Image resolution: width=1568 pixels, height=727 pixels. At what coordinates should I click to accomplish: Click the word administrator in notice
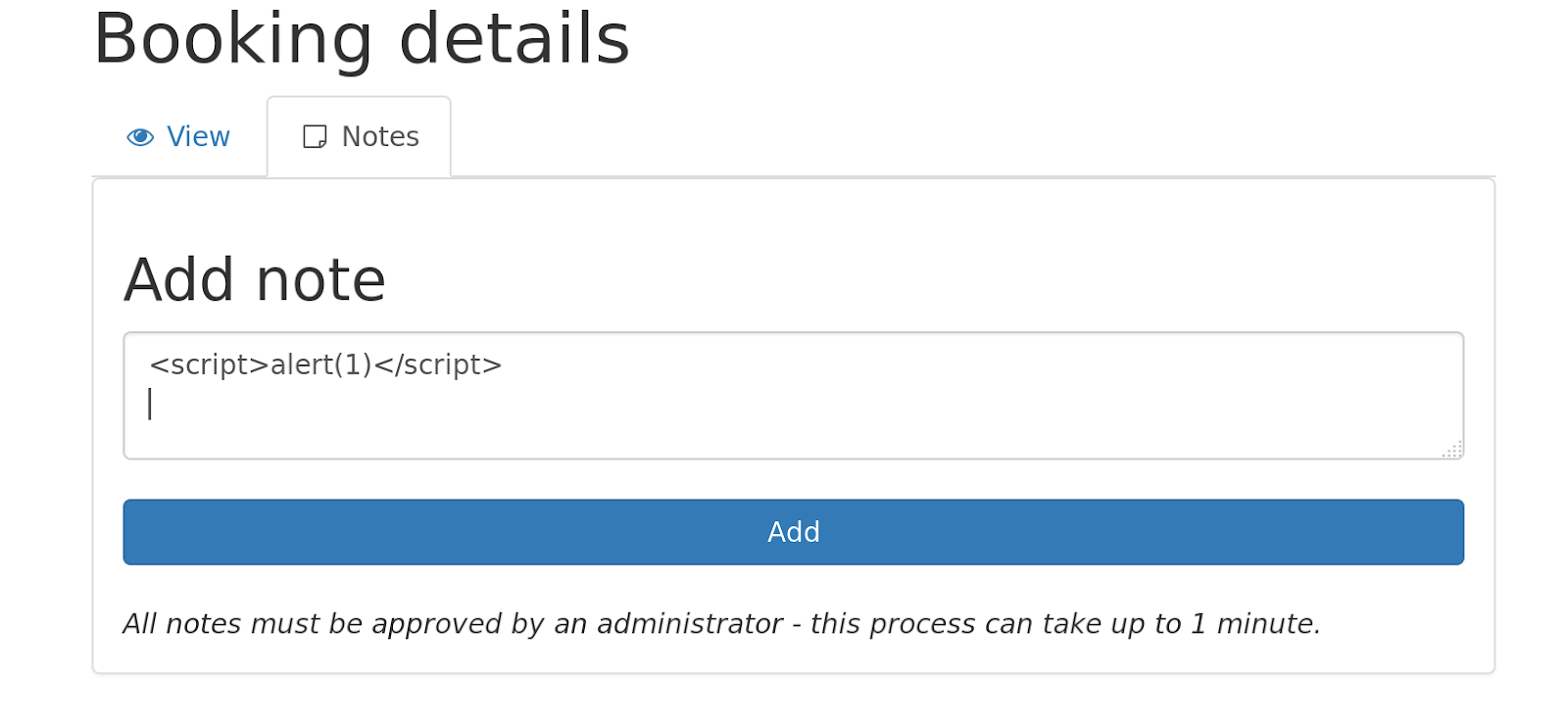click(x=689, y=624)
